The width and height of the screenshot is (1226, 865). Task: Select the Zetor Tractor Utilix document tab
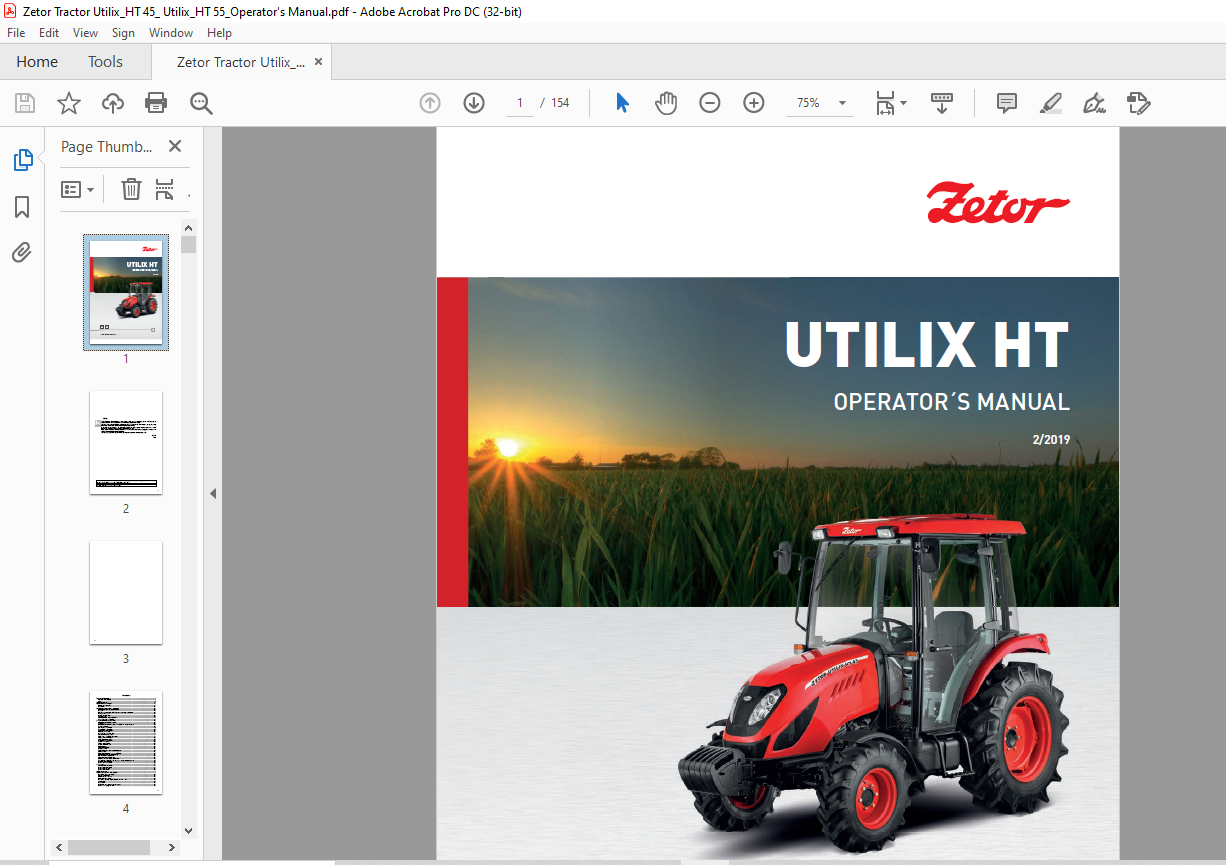241,62
